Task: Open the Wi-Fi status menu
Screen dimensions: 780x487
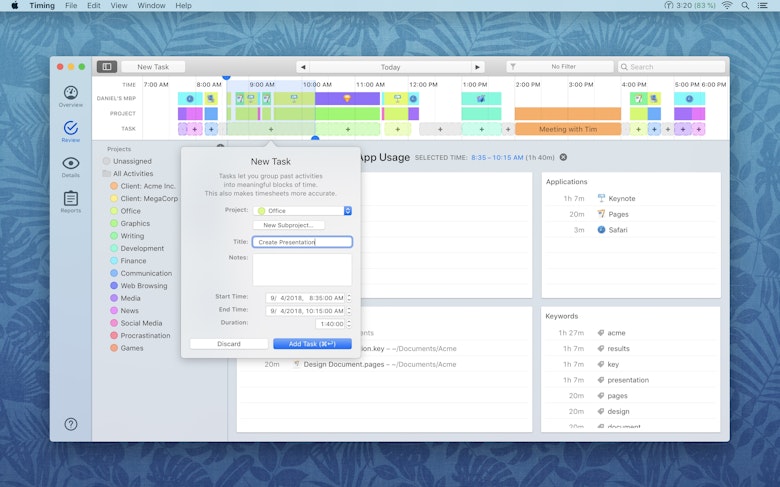Action: [x=727, y=5]
